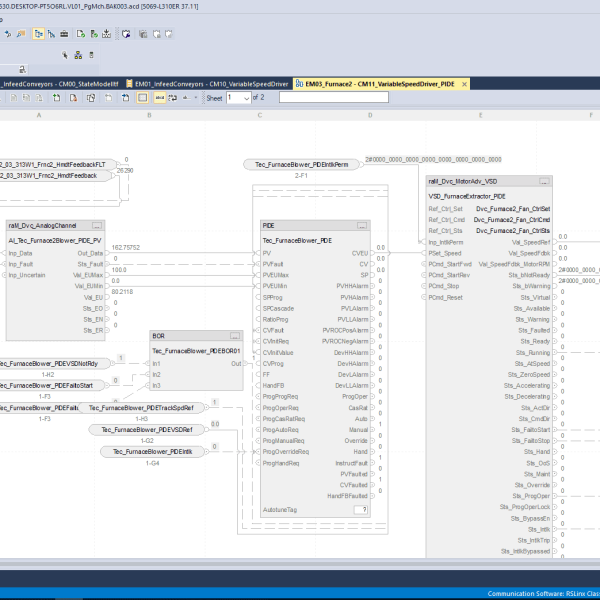
Task: Click the Dvc_Furnace2_Fan_CtrlCmd reference
Action: tap(512, 220)
